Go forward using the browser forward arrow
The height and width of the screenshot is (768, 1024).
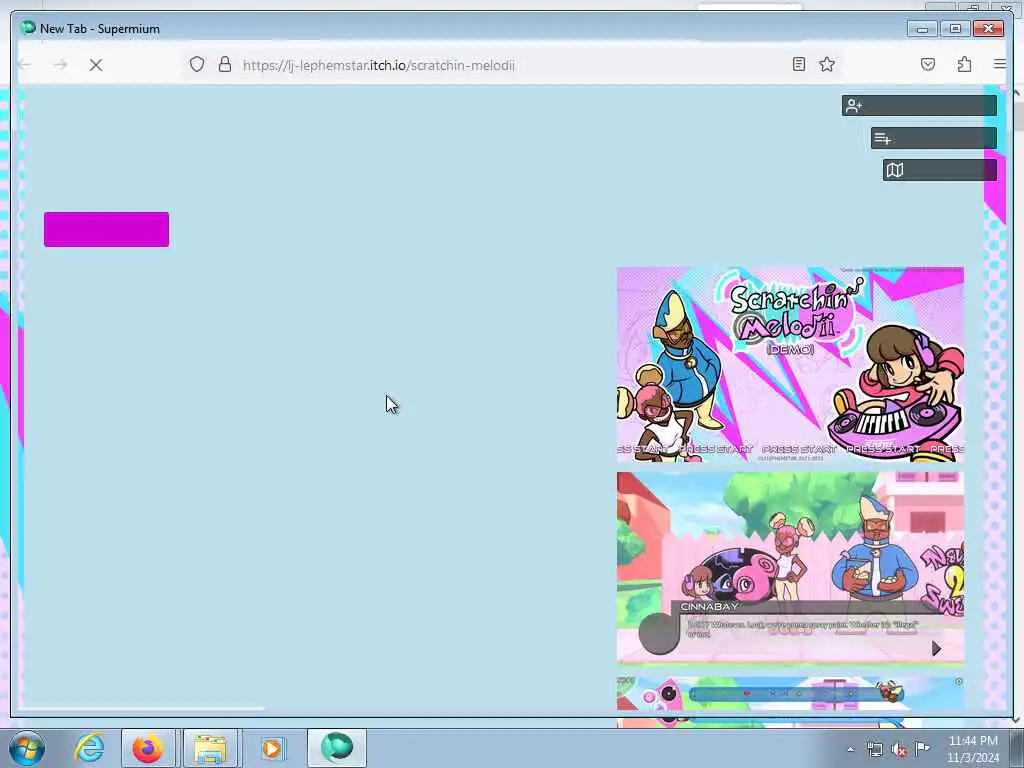click(60, 65)
